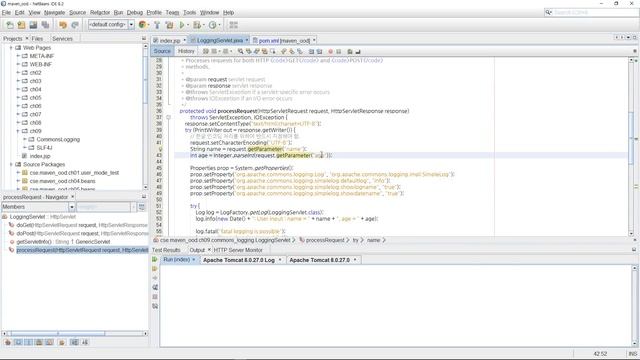Switch to the index.jsp editor tab
640x360 pixels.
169,40
